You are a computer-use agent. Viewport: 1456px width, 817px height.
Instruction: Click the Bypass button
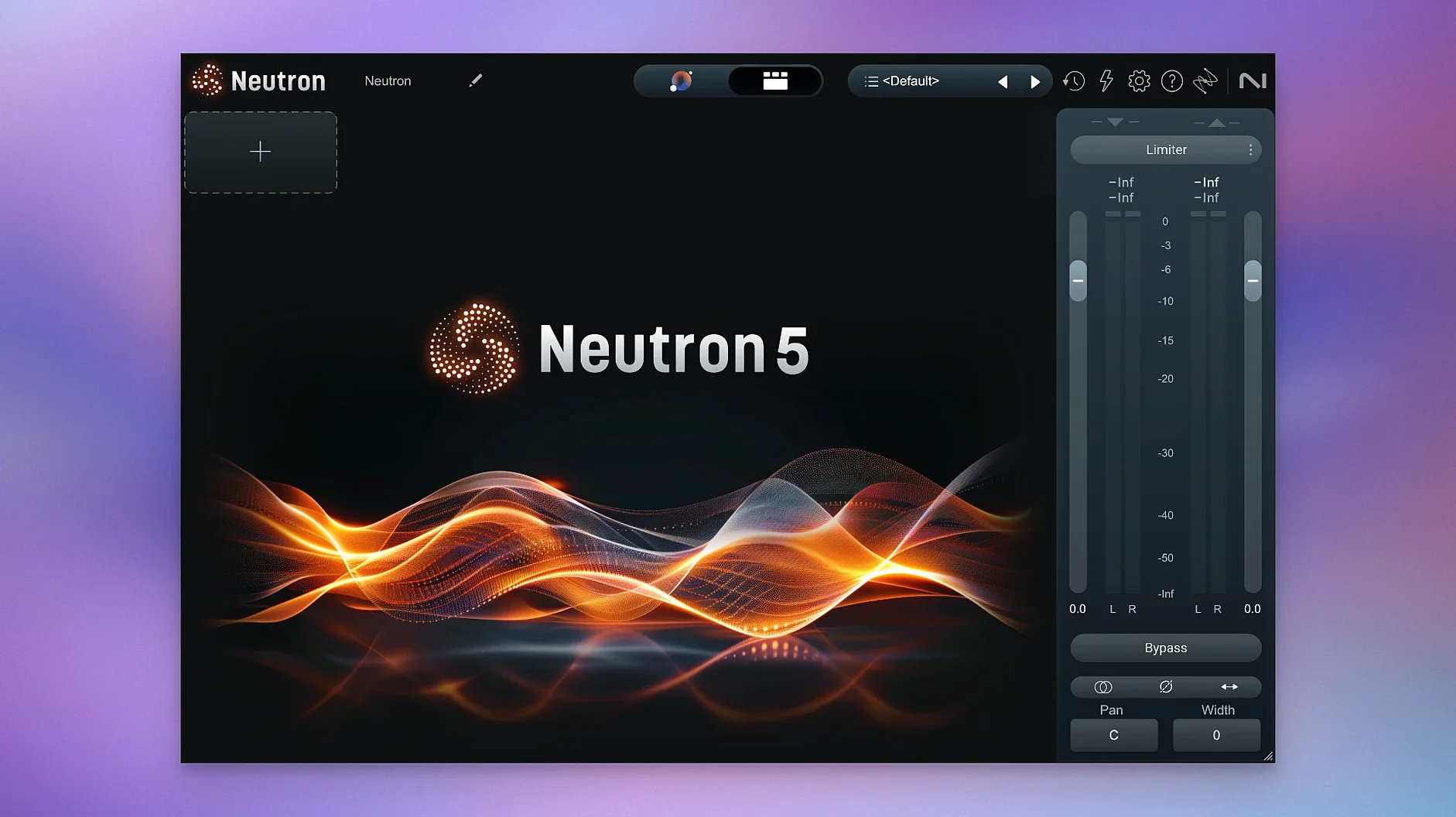pyautogui.click(x=1165, y=648)
